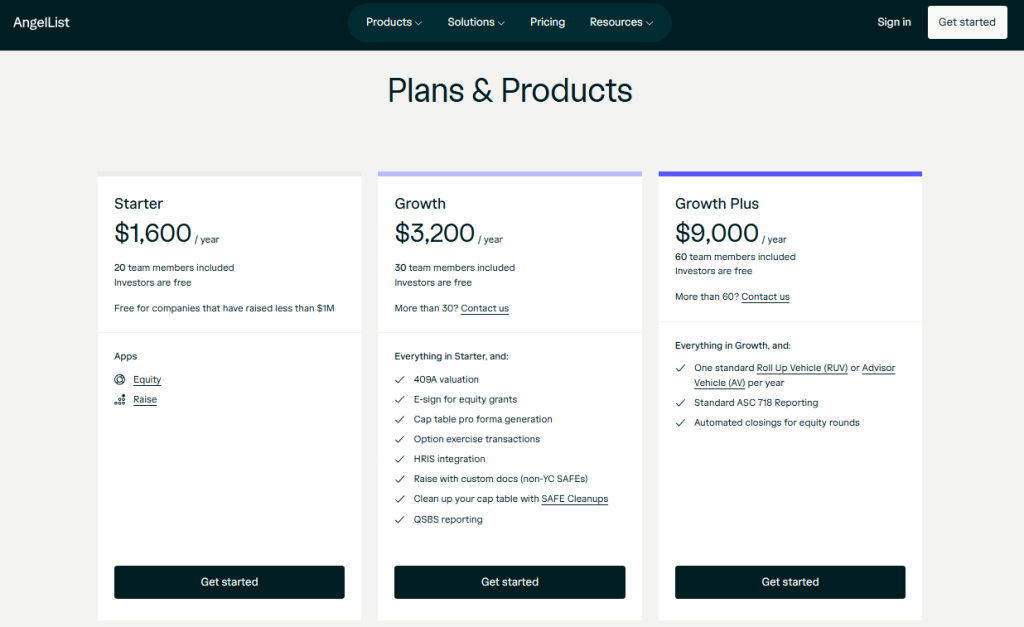The height and width of the screenshot is (627, 1024).
Task: Click Sign in in the header
Action: [894, 22]
